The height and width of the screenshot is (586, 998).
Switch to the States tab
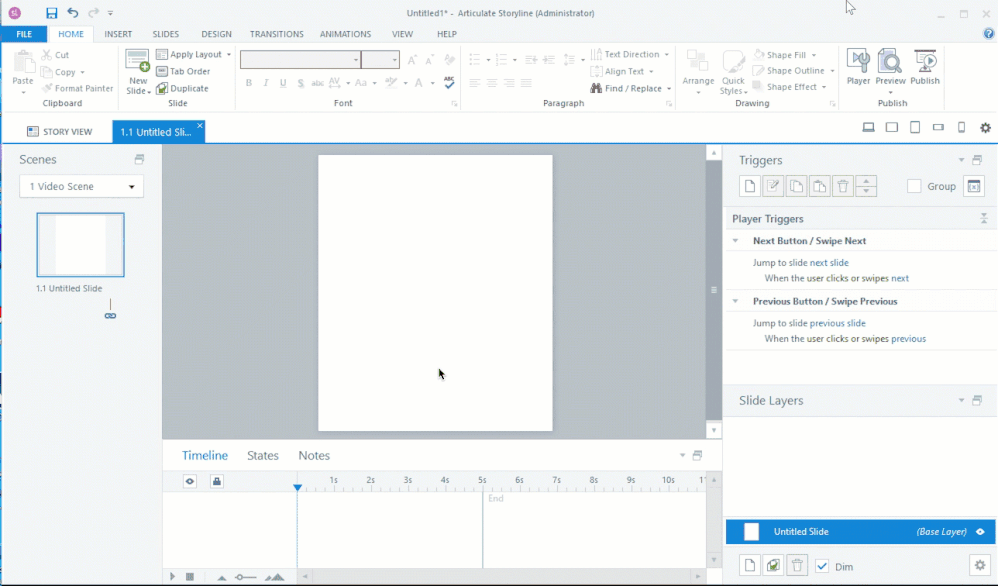pos(263,456)
